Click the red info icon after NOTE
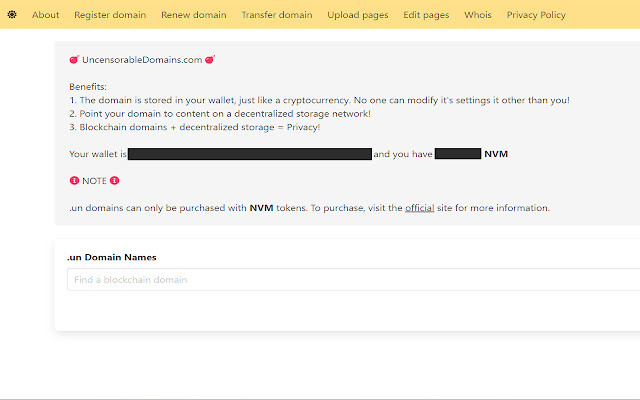This screenshot has width=640, height=400. [114, 180]
